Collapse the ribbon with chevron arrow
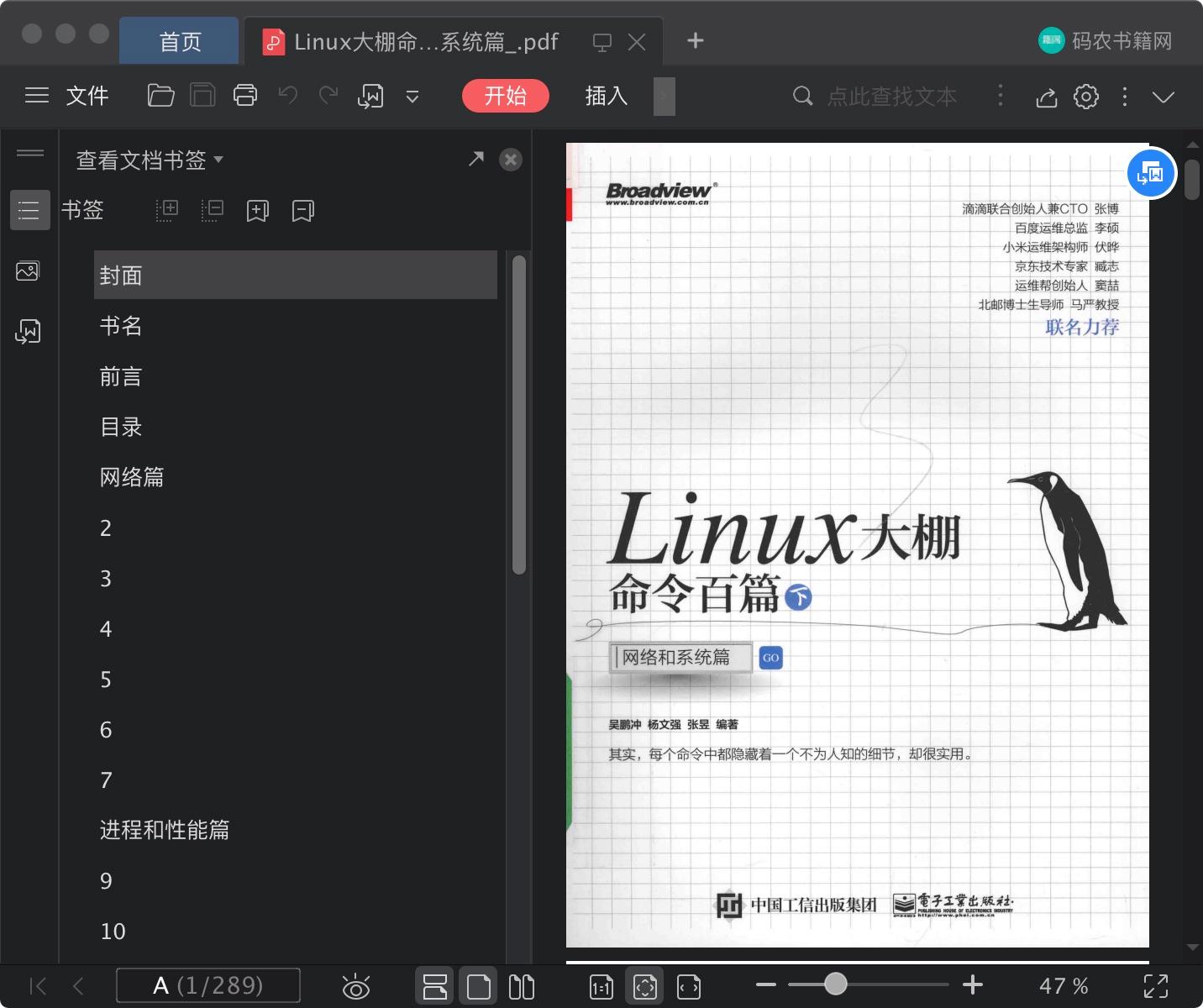 coord(1164,97)
